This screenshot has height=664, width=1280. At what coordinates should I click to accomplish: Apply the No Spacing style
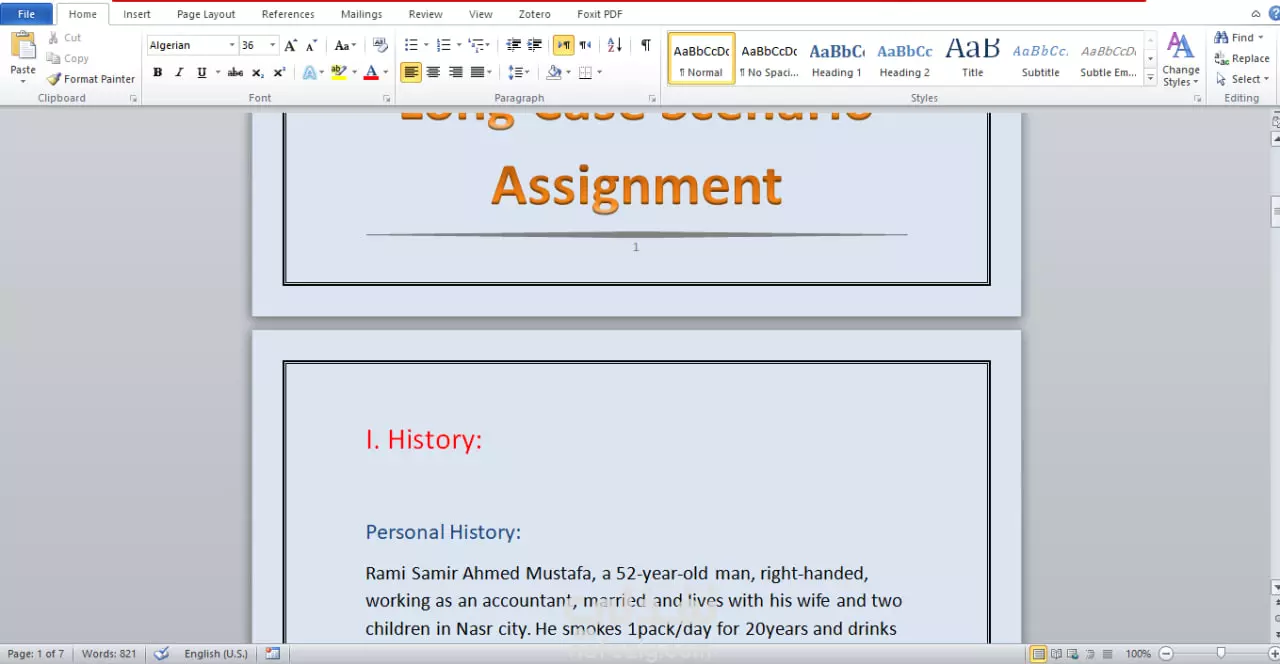click(x=769, y=59)
